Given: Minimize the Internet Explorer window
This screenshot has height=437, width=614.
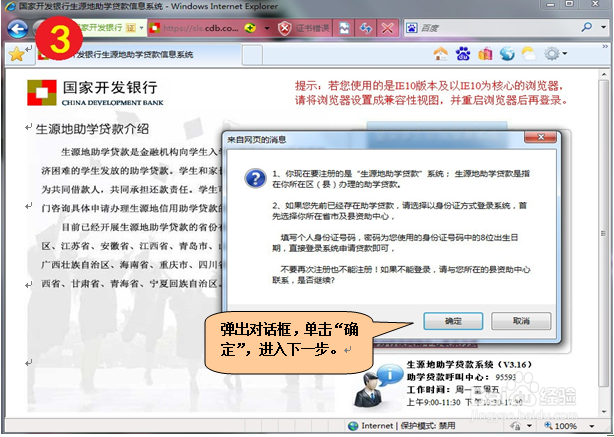Looking at the screenshot, I should coord(551,4).
